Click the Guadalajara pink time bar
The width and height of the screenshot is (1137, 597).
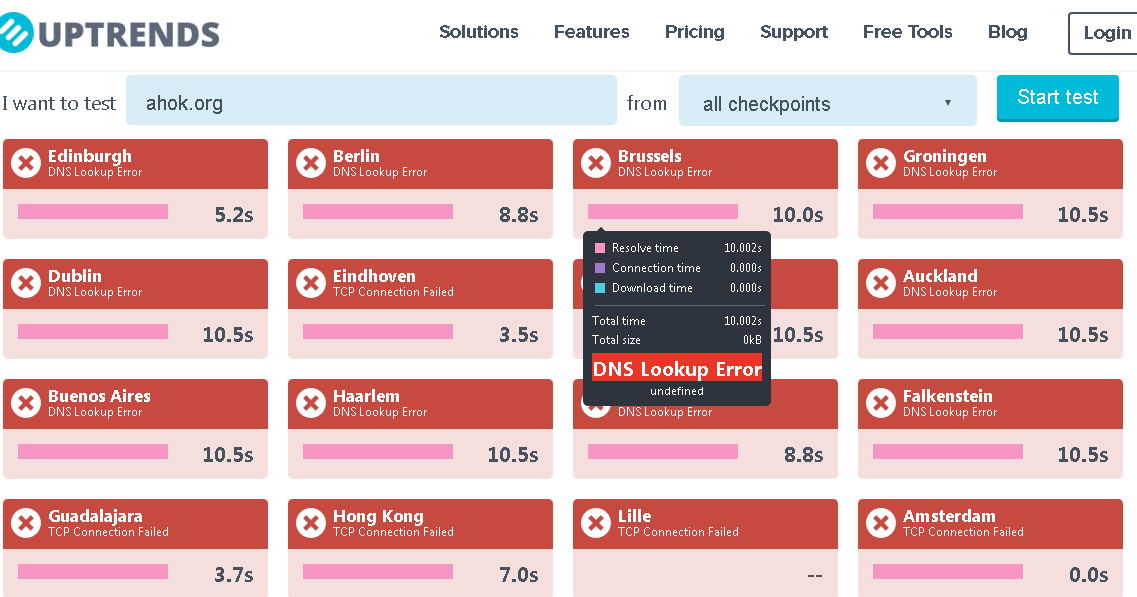pyautogui.click(x=93, y=572)
